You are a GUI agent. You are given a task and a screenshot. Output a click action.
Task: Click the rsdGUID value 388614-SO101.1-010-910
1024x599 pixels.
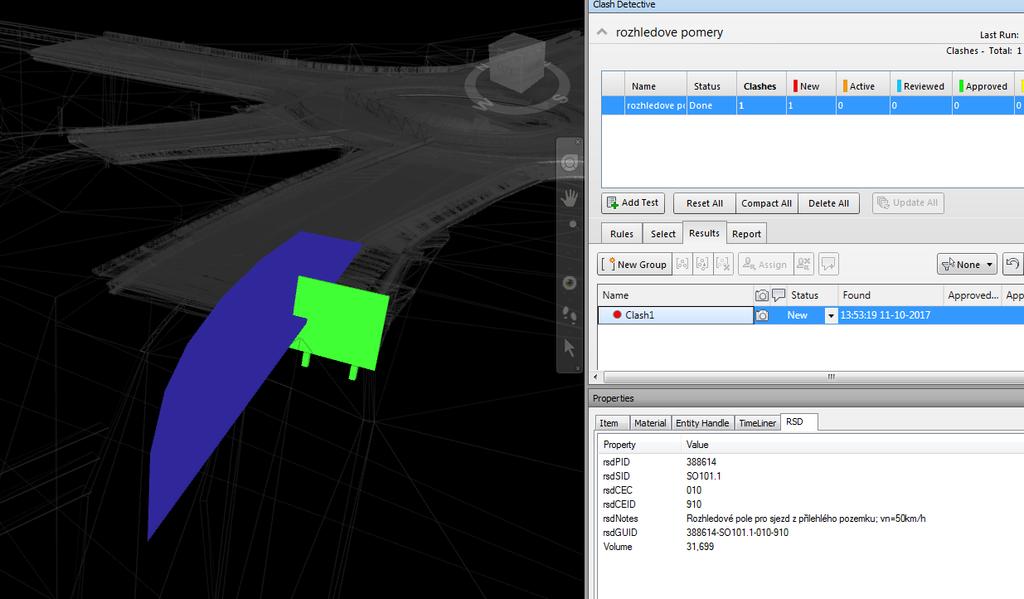click(737, 532)
